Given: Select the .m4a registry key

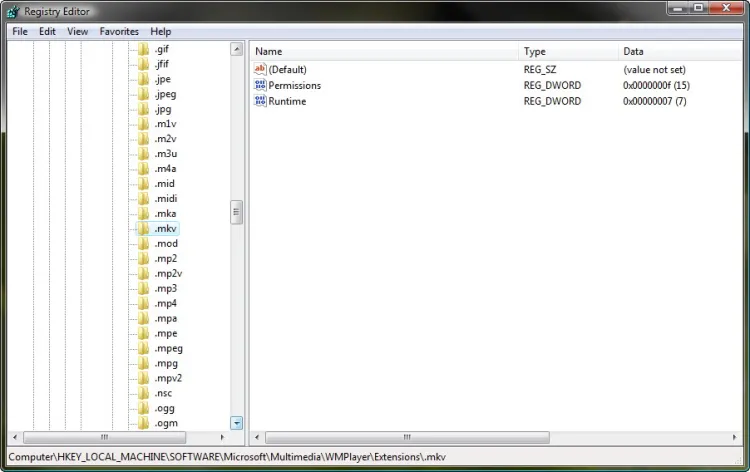Looking at the screenshot, I should pos(165,169).
